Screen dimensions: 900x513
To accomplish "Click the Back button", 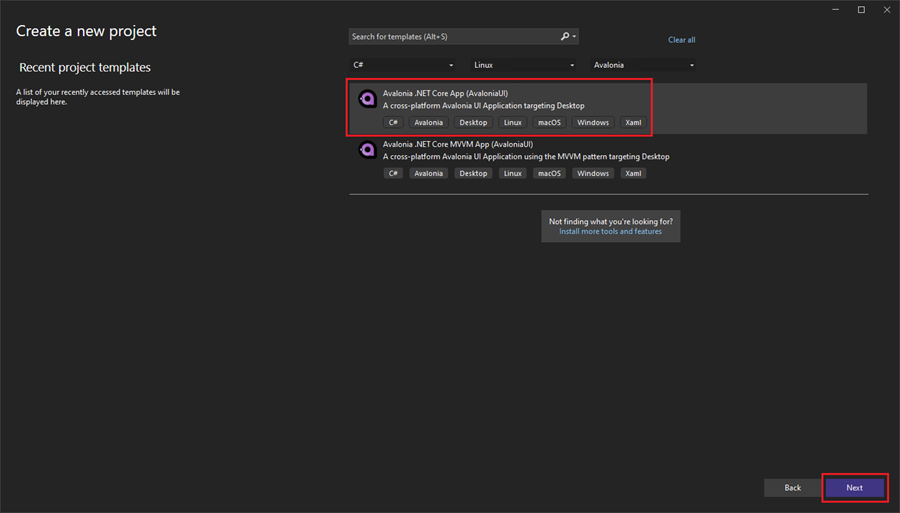I will click(792, 488).
